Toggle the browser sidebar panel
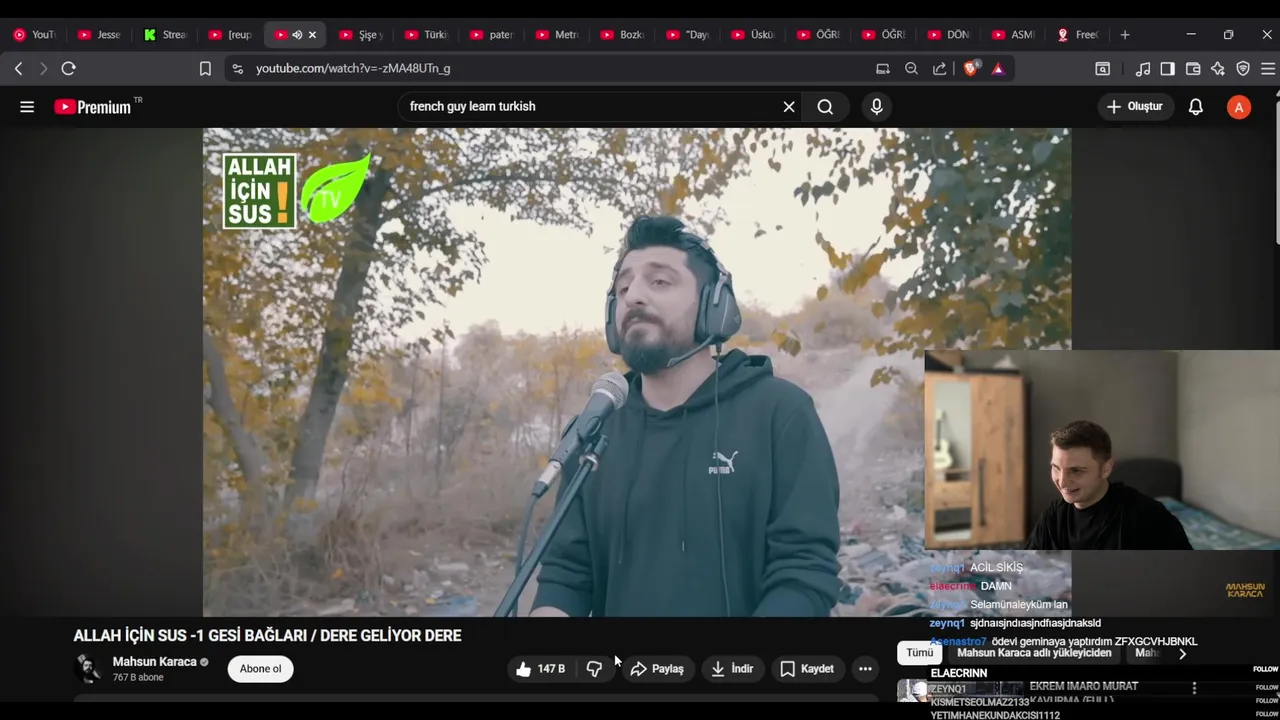This screenshot has height=720, width=1280. 1167,69
